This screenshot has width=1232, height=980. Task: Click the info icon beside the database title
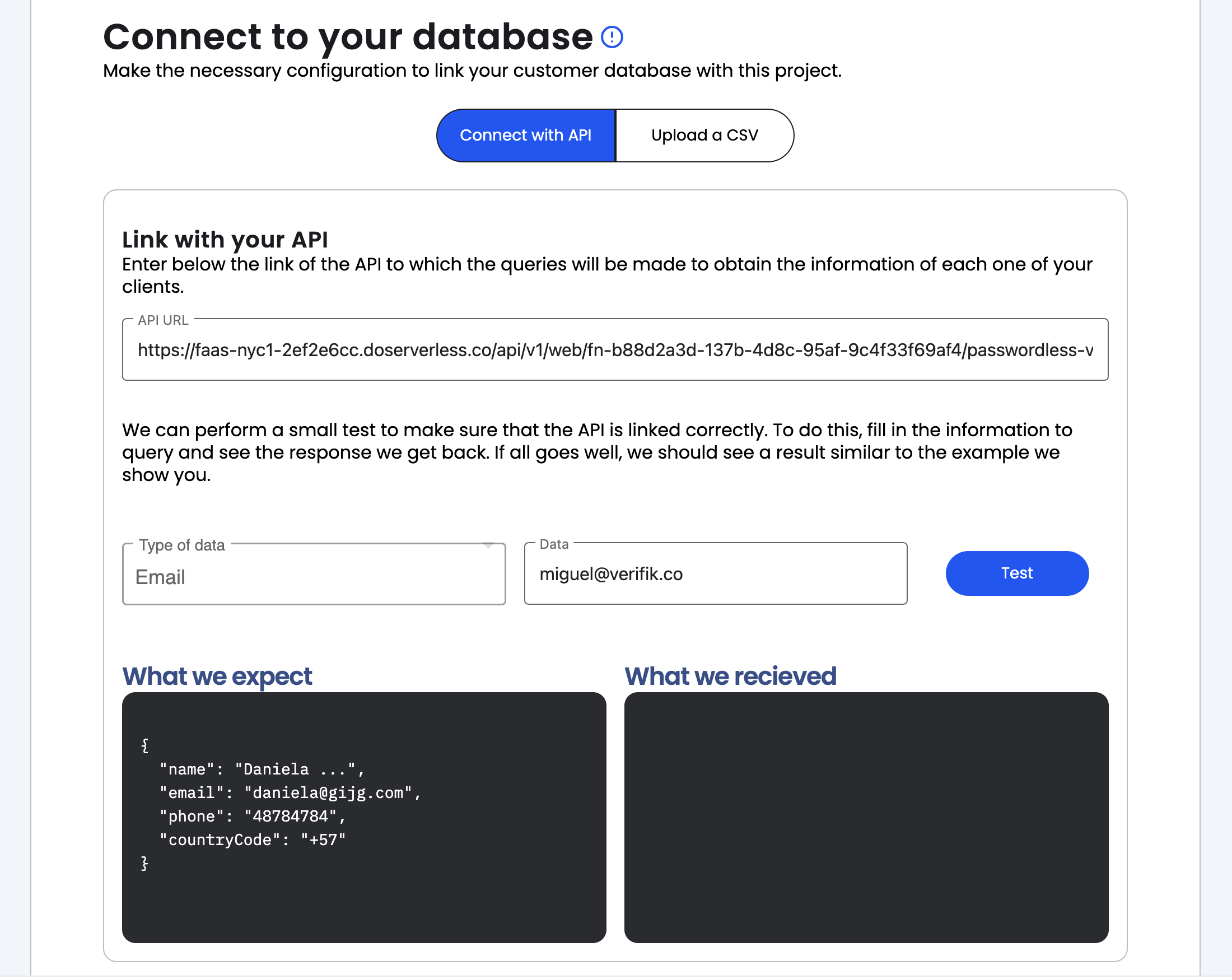click(x=612, y=37)
